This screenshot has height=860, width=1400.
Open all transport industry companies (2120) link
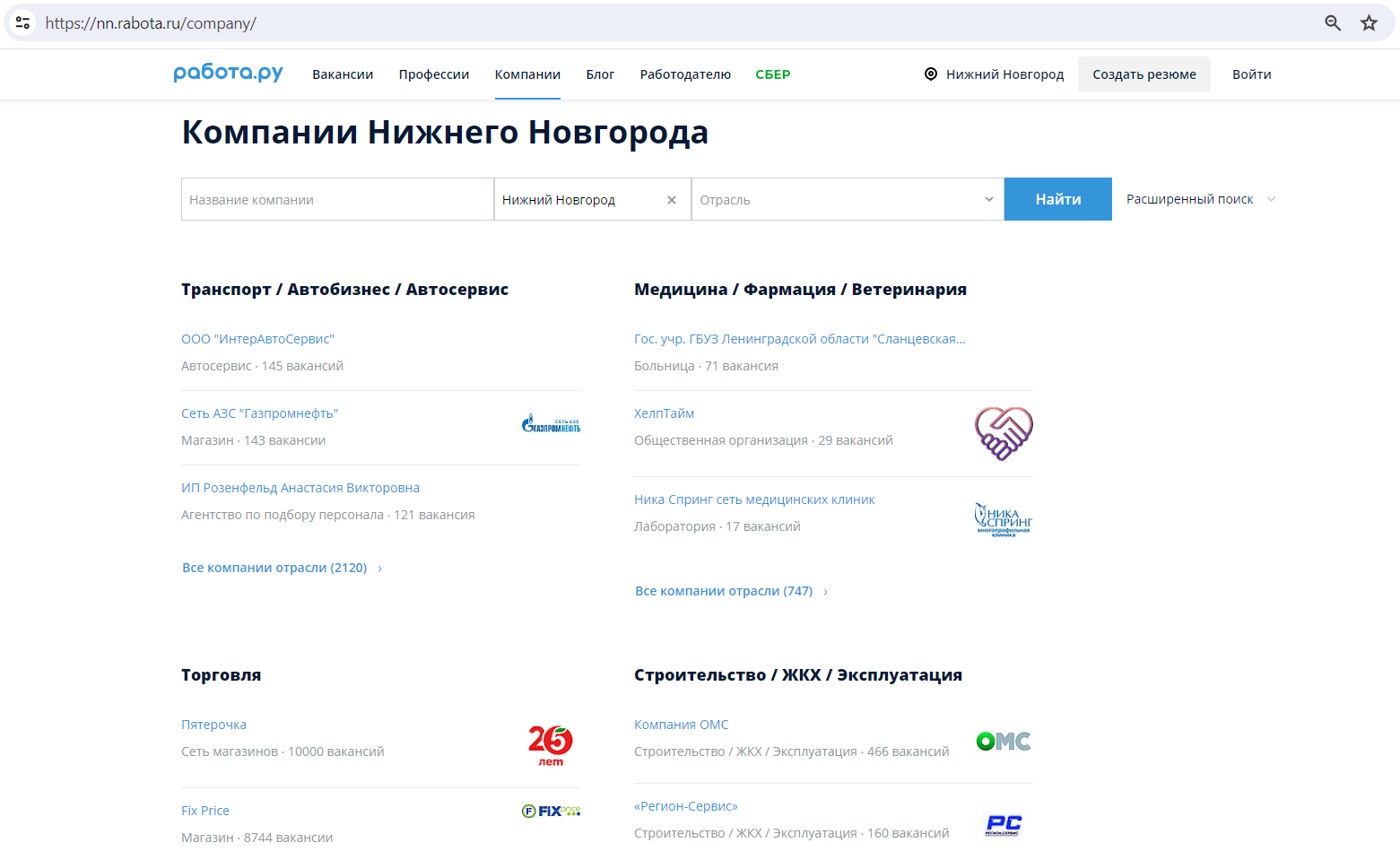[x=274, y=568]
